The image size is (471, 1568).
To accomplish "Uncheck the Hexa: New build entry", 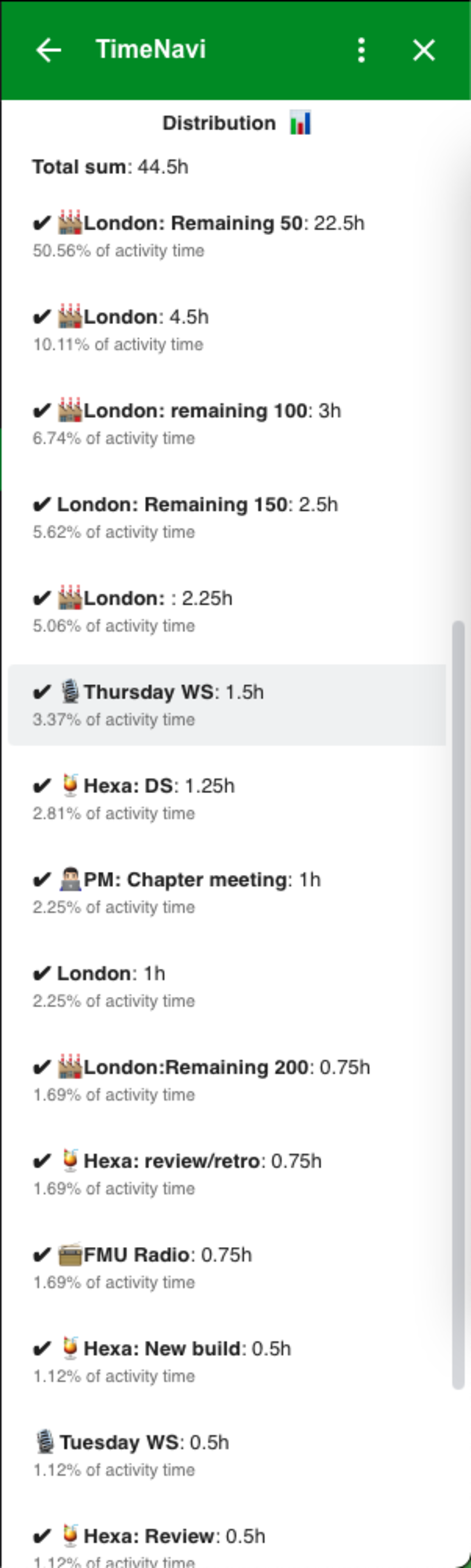I will [x=42, y=1348].
